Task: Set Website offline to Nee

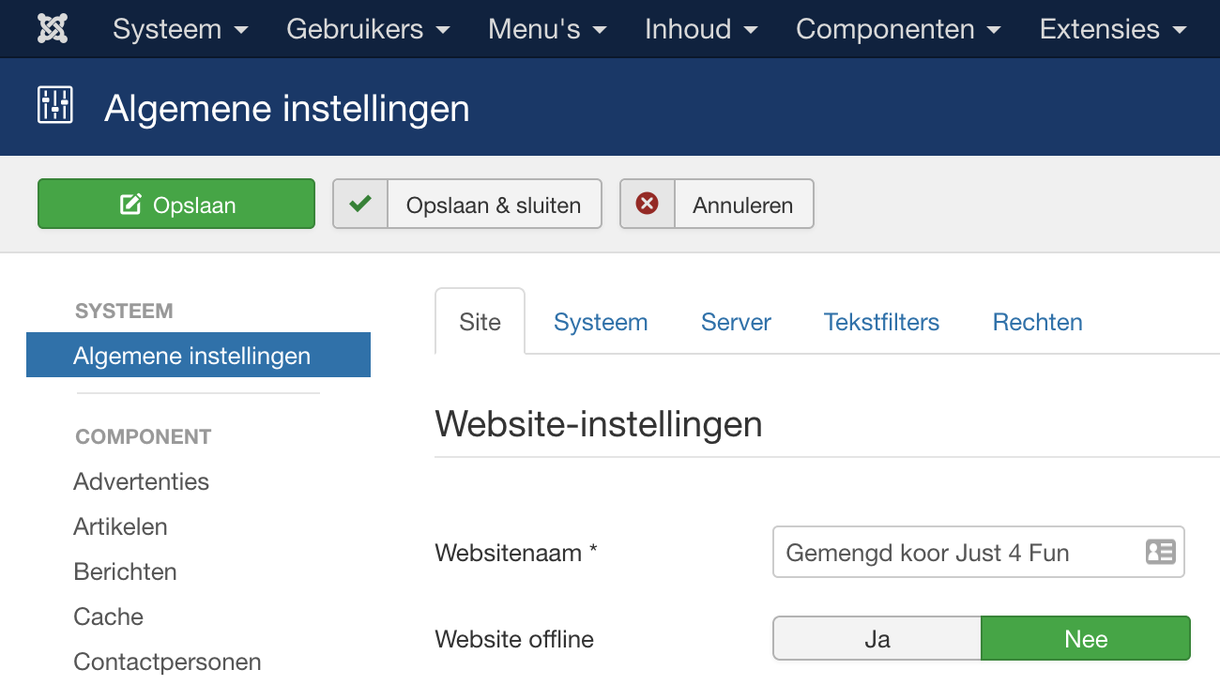Action: [1086, 638]
